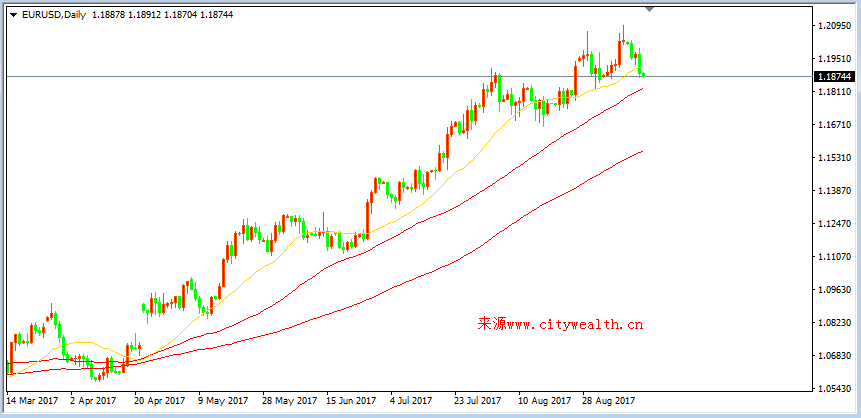Click the 20 Apr 2017 date label
861x418 pixels.
pos(160,401)
